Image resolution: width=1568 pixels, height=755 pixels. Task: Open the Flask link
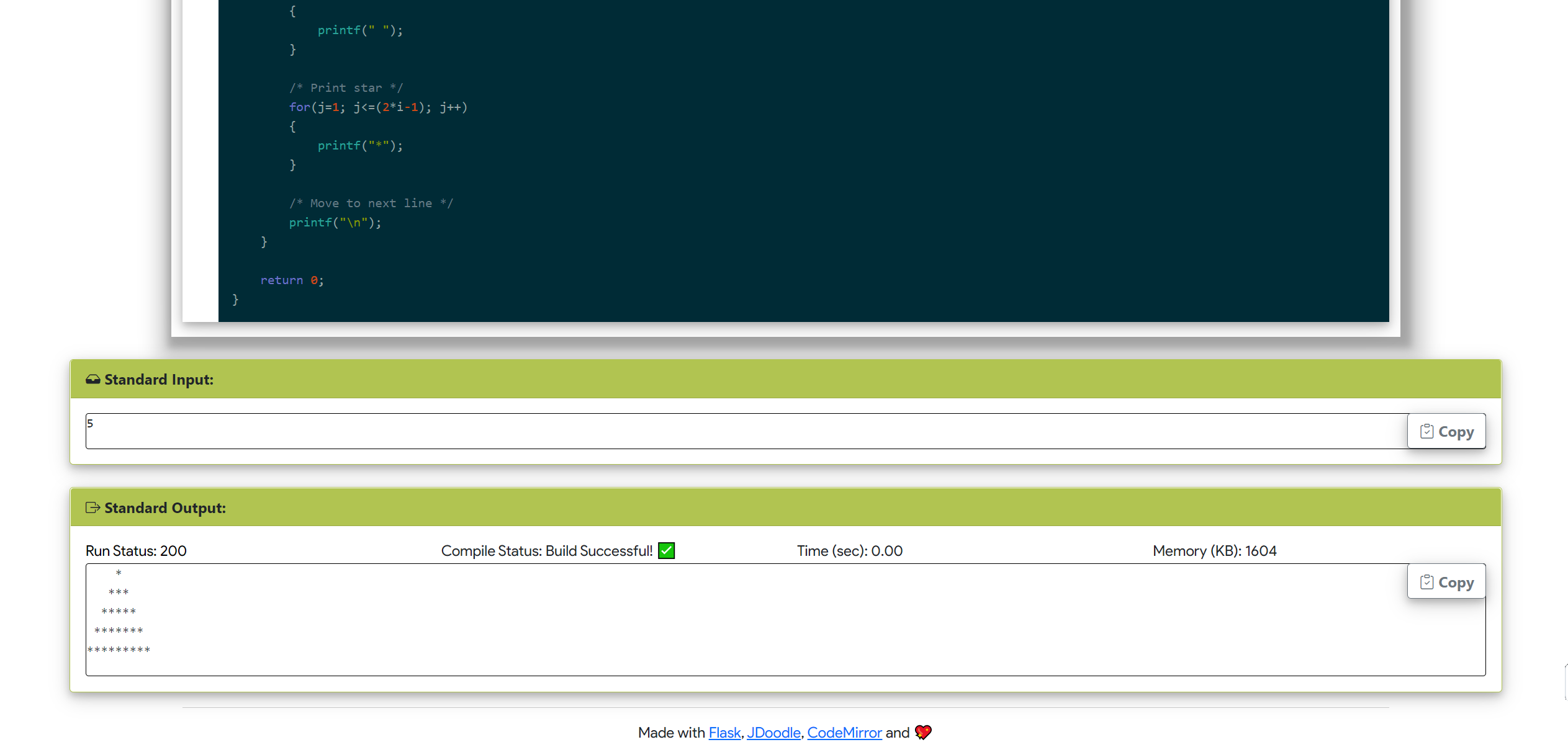tap(724, 733)
